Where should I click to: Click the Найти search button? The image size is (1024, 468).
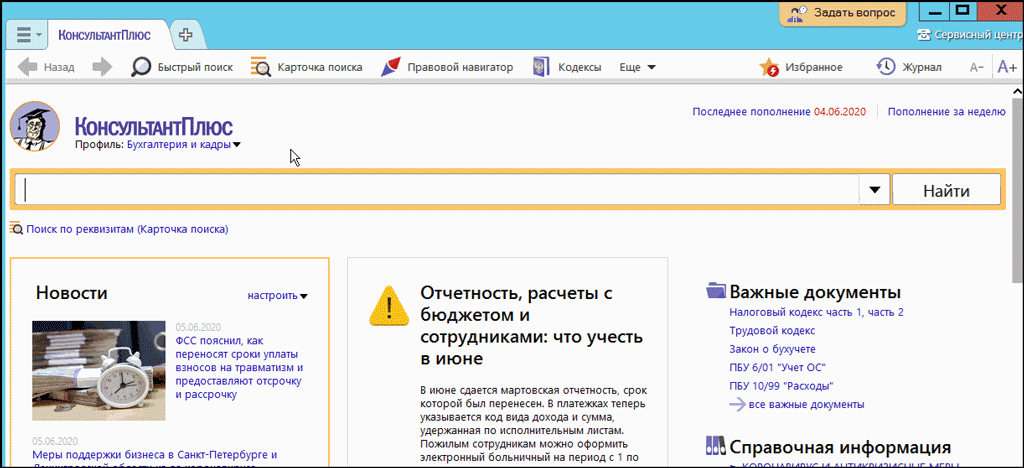(945, 189)
